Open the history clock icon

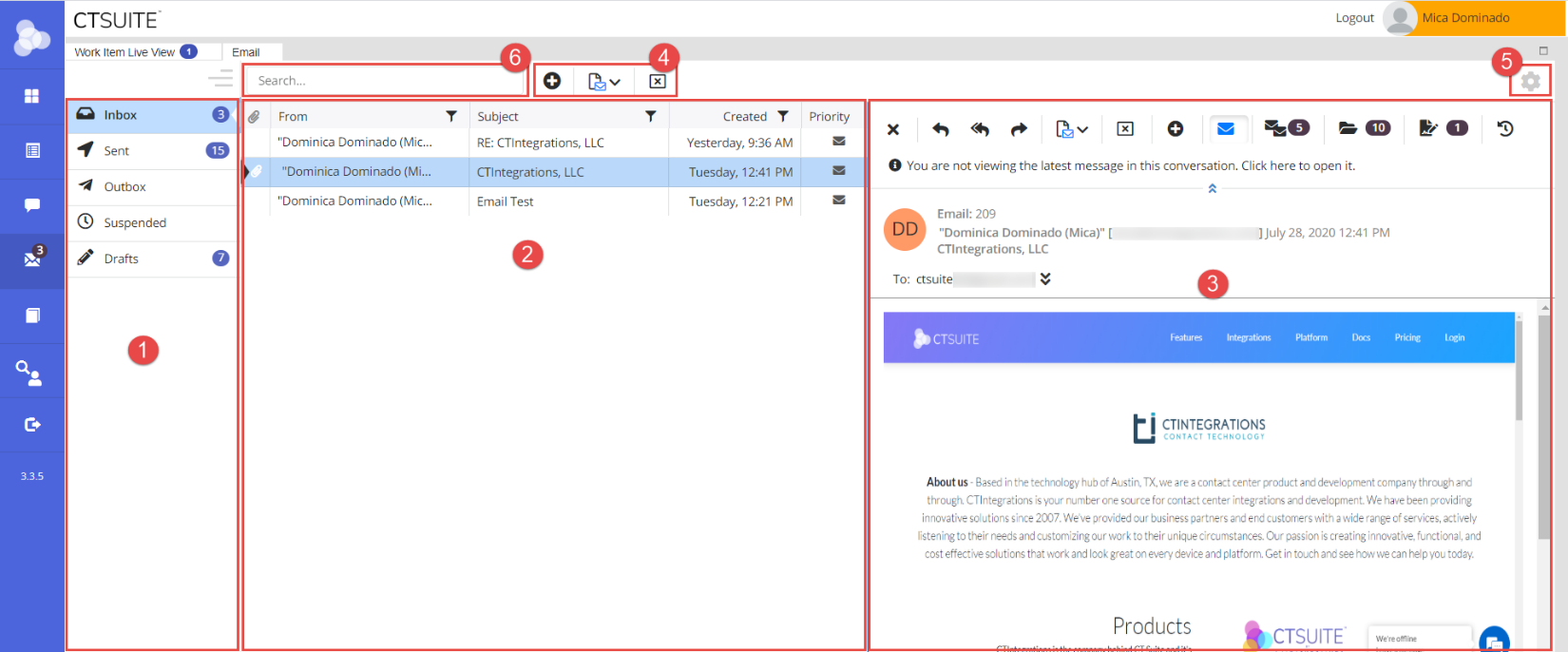[x=1505, y=128]
